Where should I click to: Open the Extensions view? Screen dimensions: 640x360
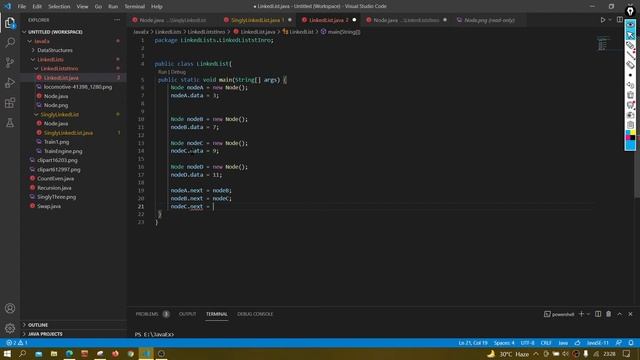pos(10,102)
